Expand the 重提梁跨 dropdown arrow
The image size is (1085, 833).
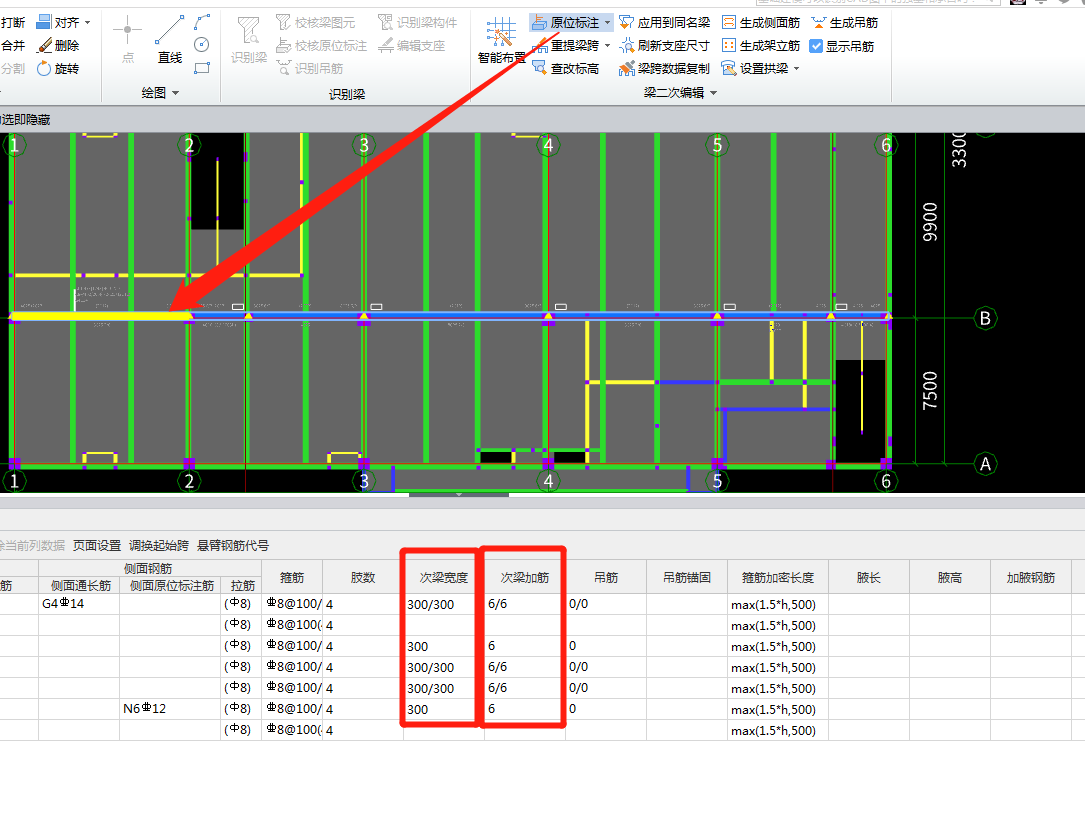(x=608, y=46)
